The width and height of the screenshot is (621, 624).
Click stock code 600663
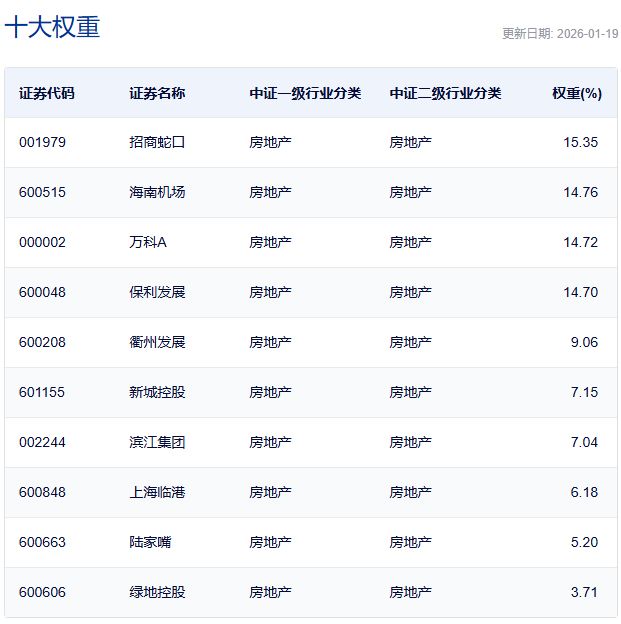tap(42, 542)
